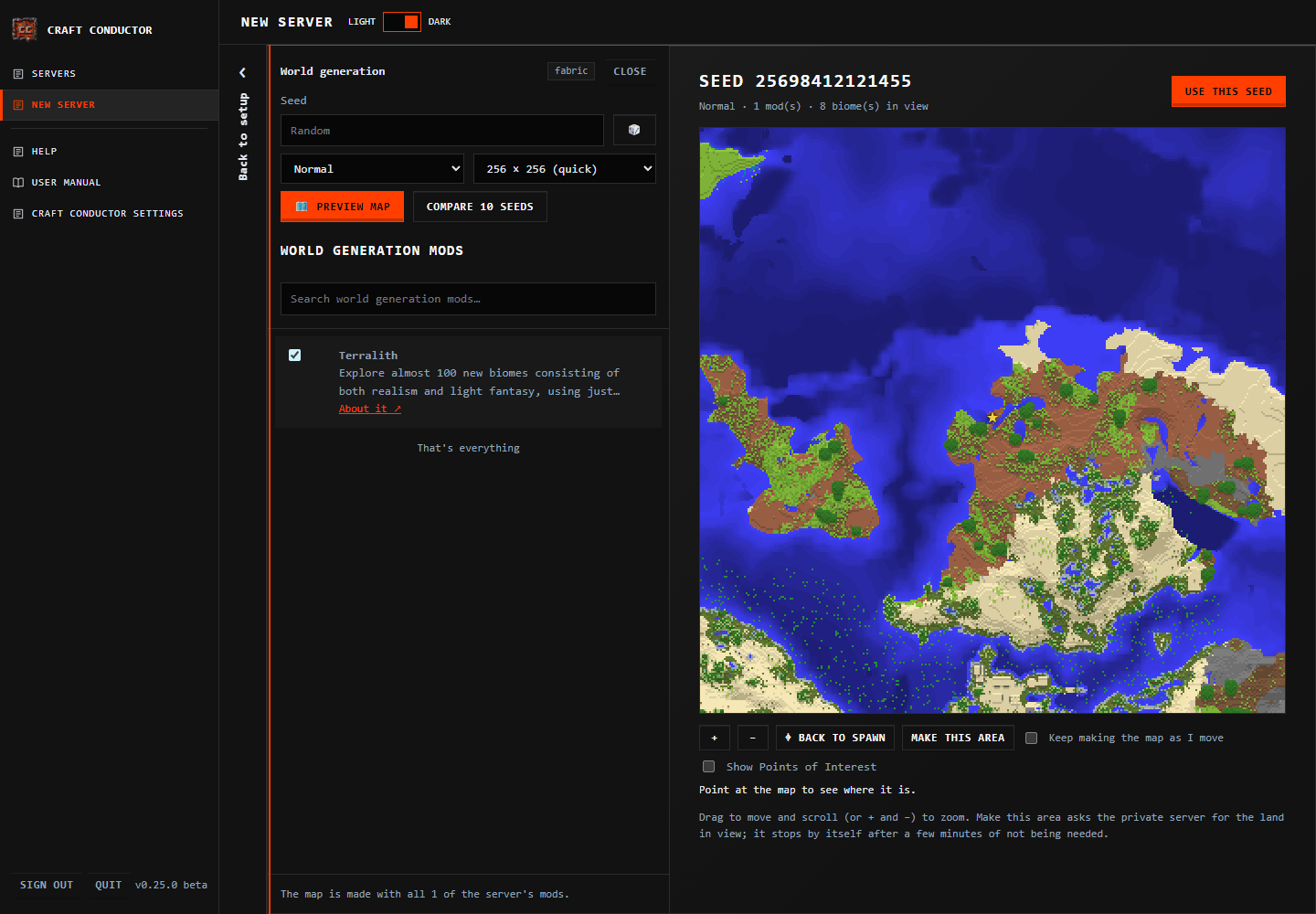Open the 256 × 256 (quick) size dropdown
The height and width of the screenshot is (914, 1316).
(x=565, y=169)
